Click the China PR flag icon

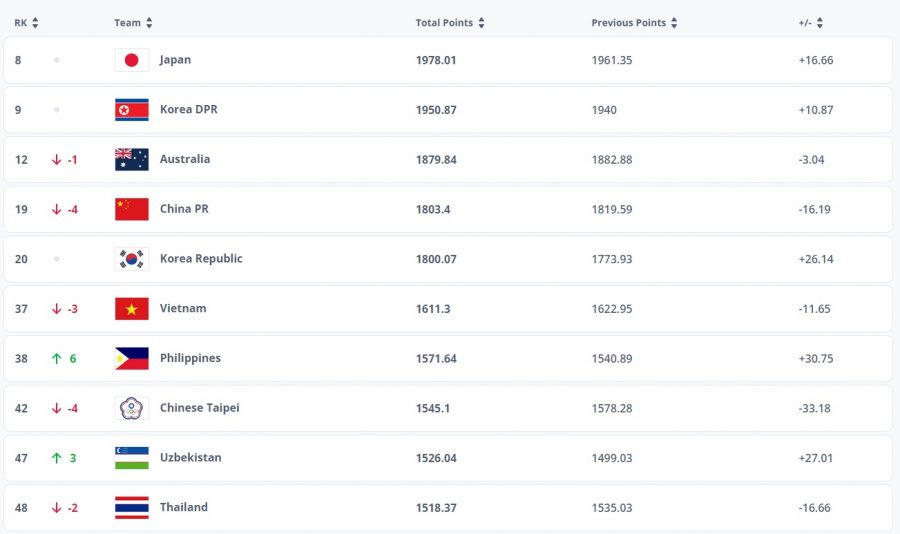tap(131, 209)
